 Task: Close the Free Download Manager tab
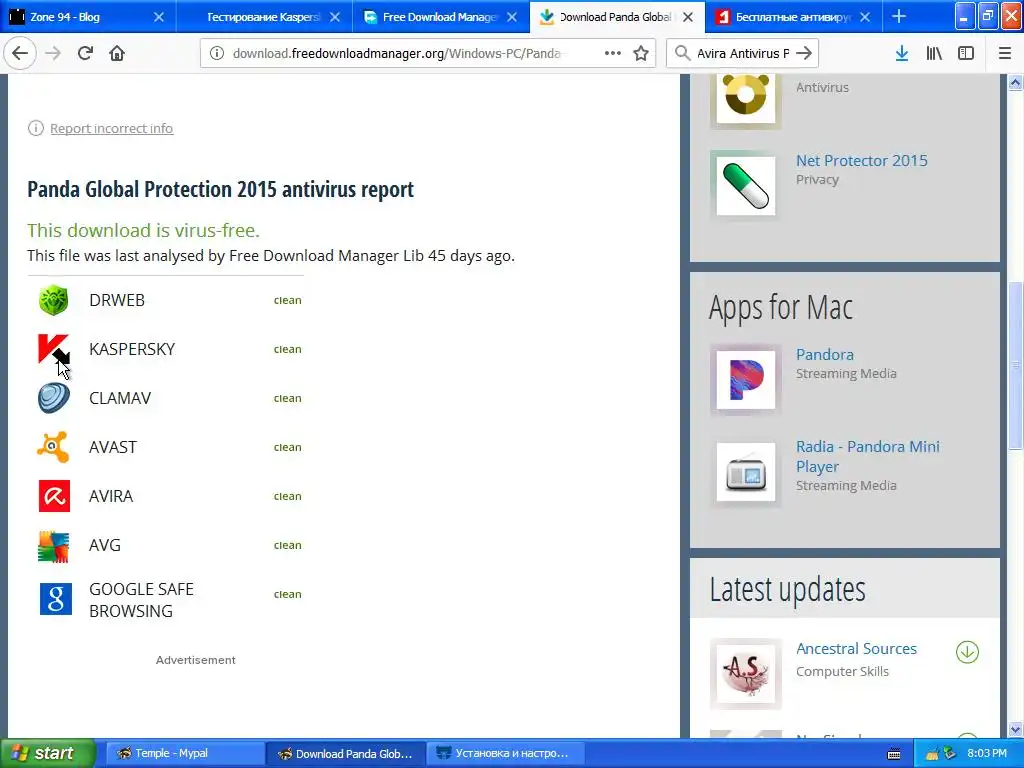coord(512,17)
